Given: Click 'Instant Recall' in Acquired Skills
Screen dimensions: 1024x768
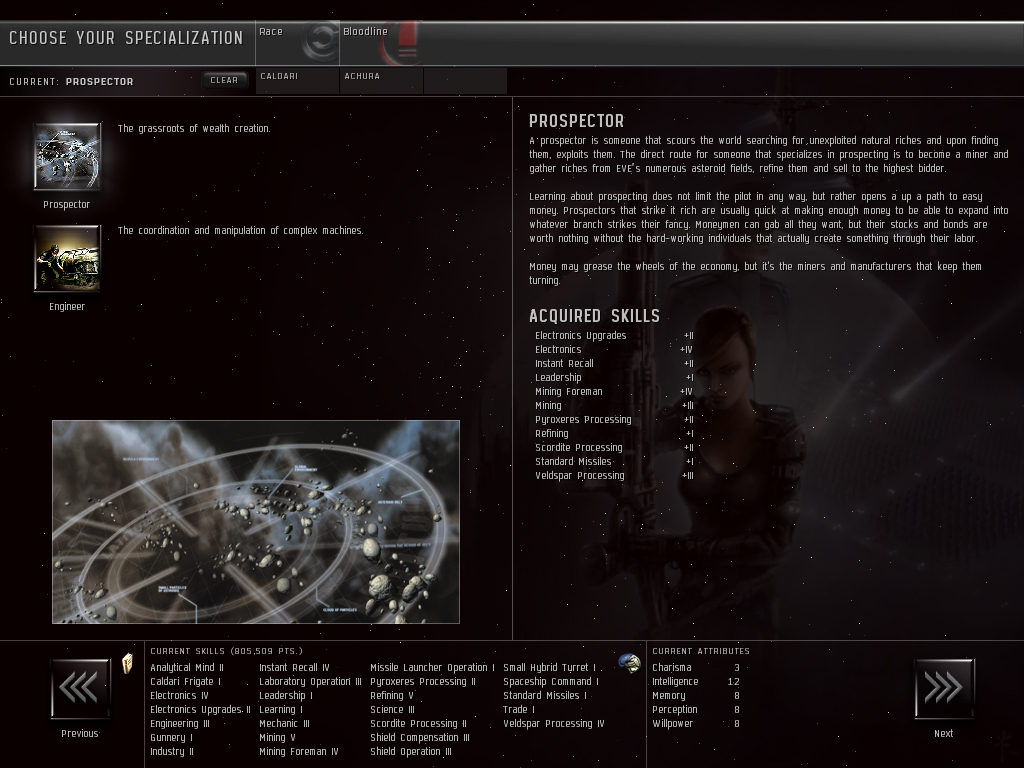Looking at the screenshot, I should coord(564,364).
